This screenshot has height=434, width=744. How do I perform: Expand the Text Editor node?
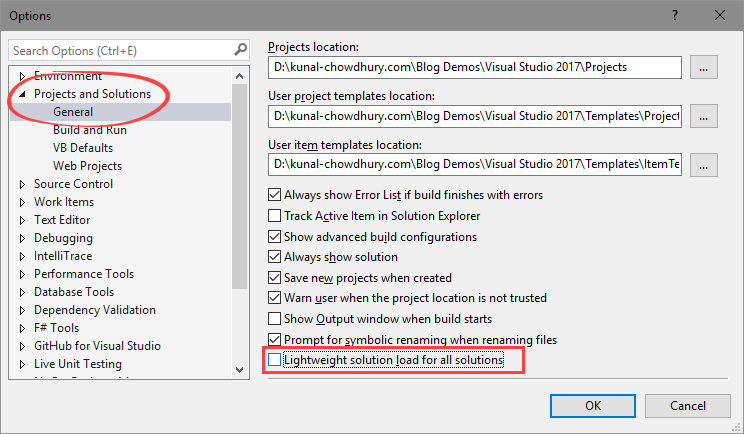pos(23,220)
